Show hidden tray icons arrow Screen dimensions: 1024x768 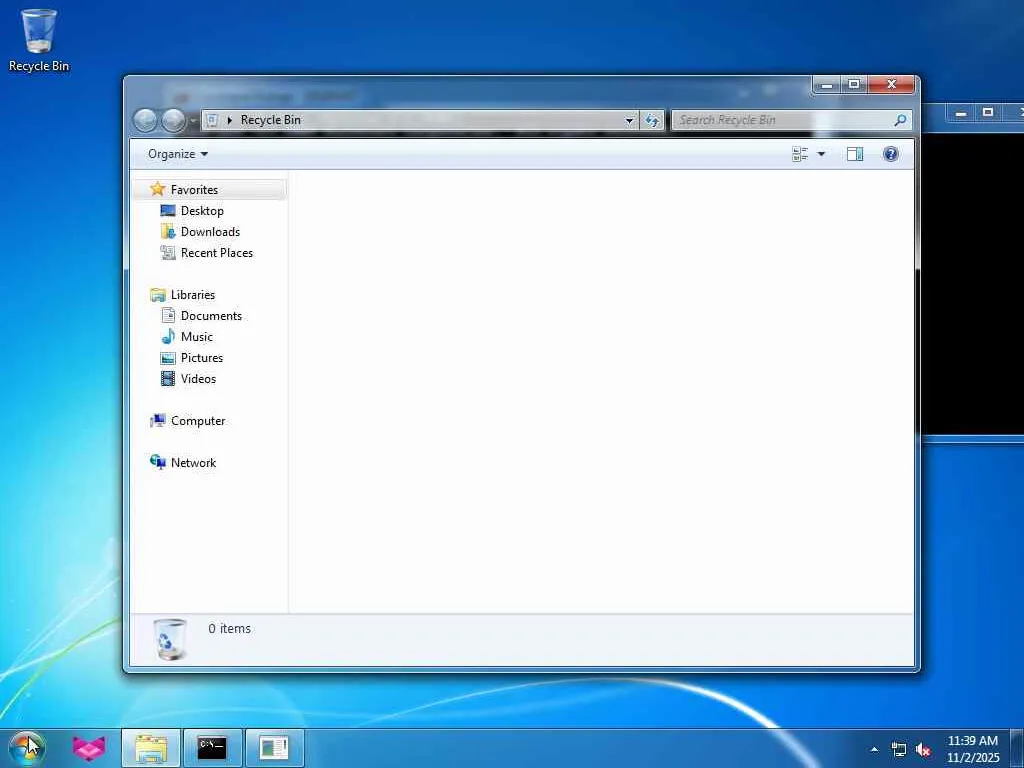pyautogui.click(x=874, y=750)
